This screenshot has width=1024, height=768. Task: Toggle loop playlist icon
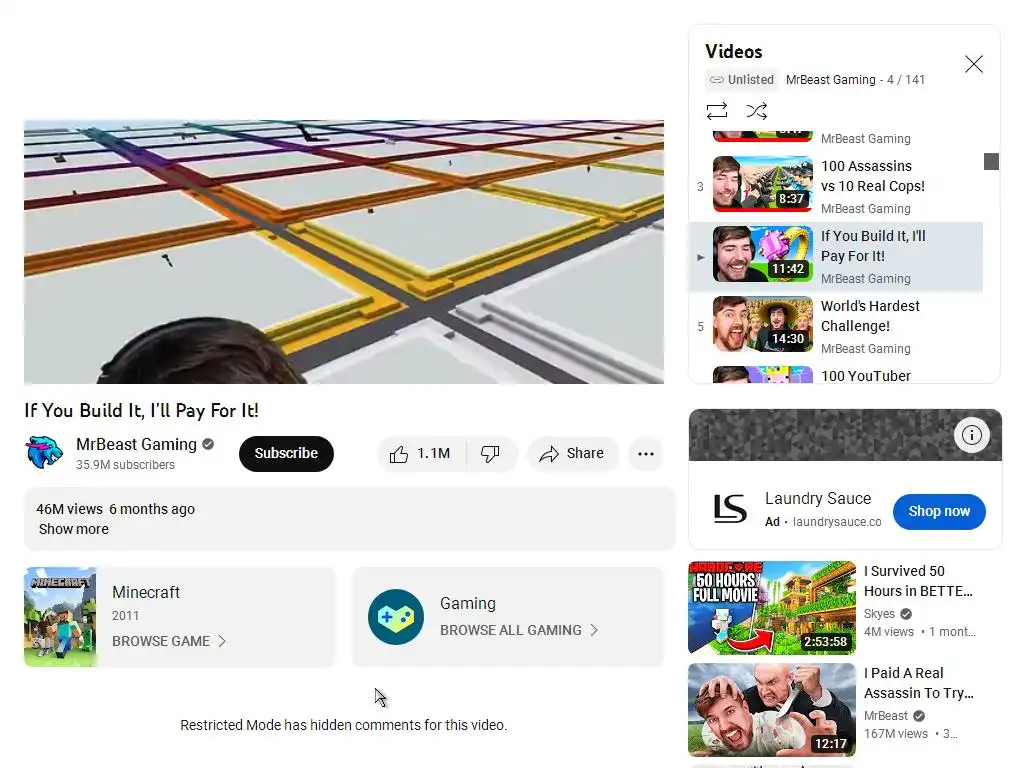click(717, 111)
